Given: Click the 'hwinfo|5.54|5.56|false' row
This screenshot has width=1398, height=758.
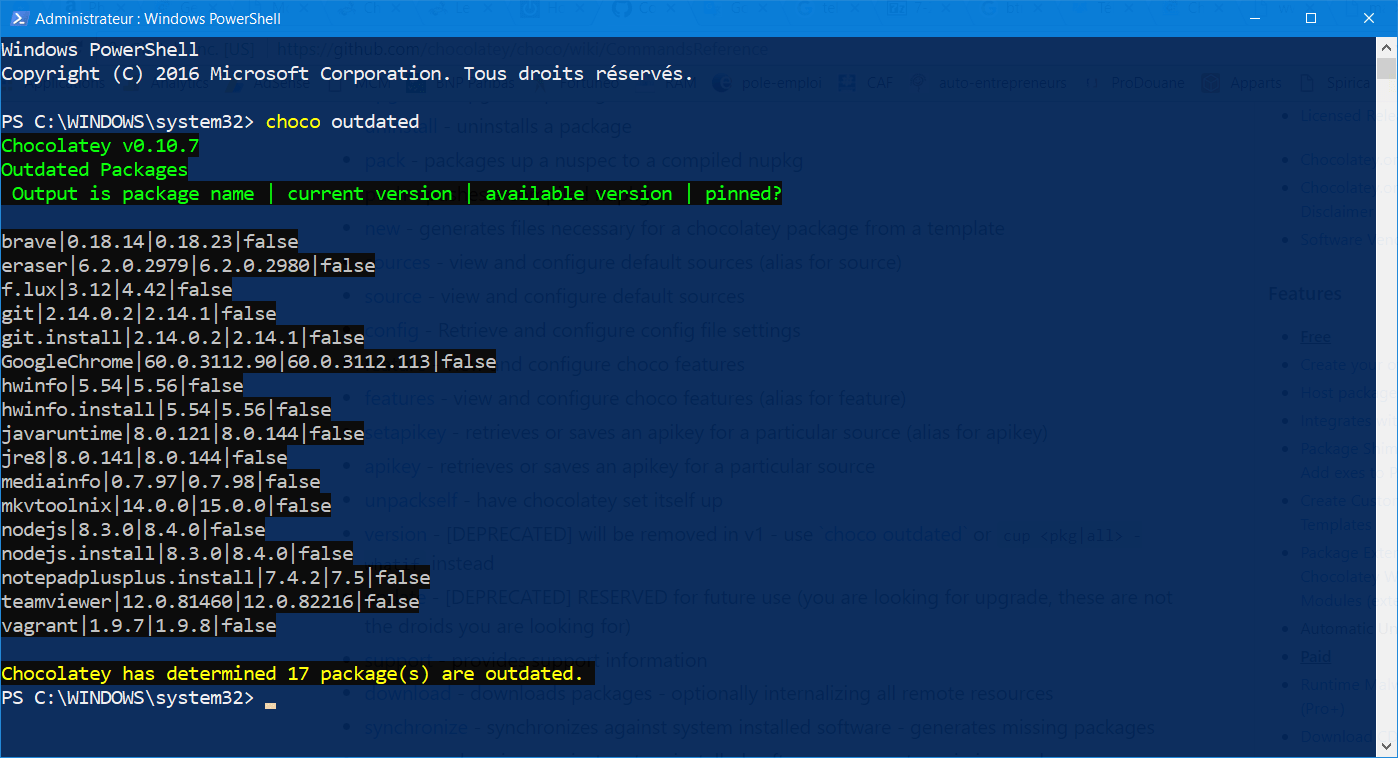Looking at the screenshot, I should pyautogui.click(x=122, y=386).
